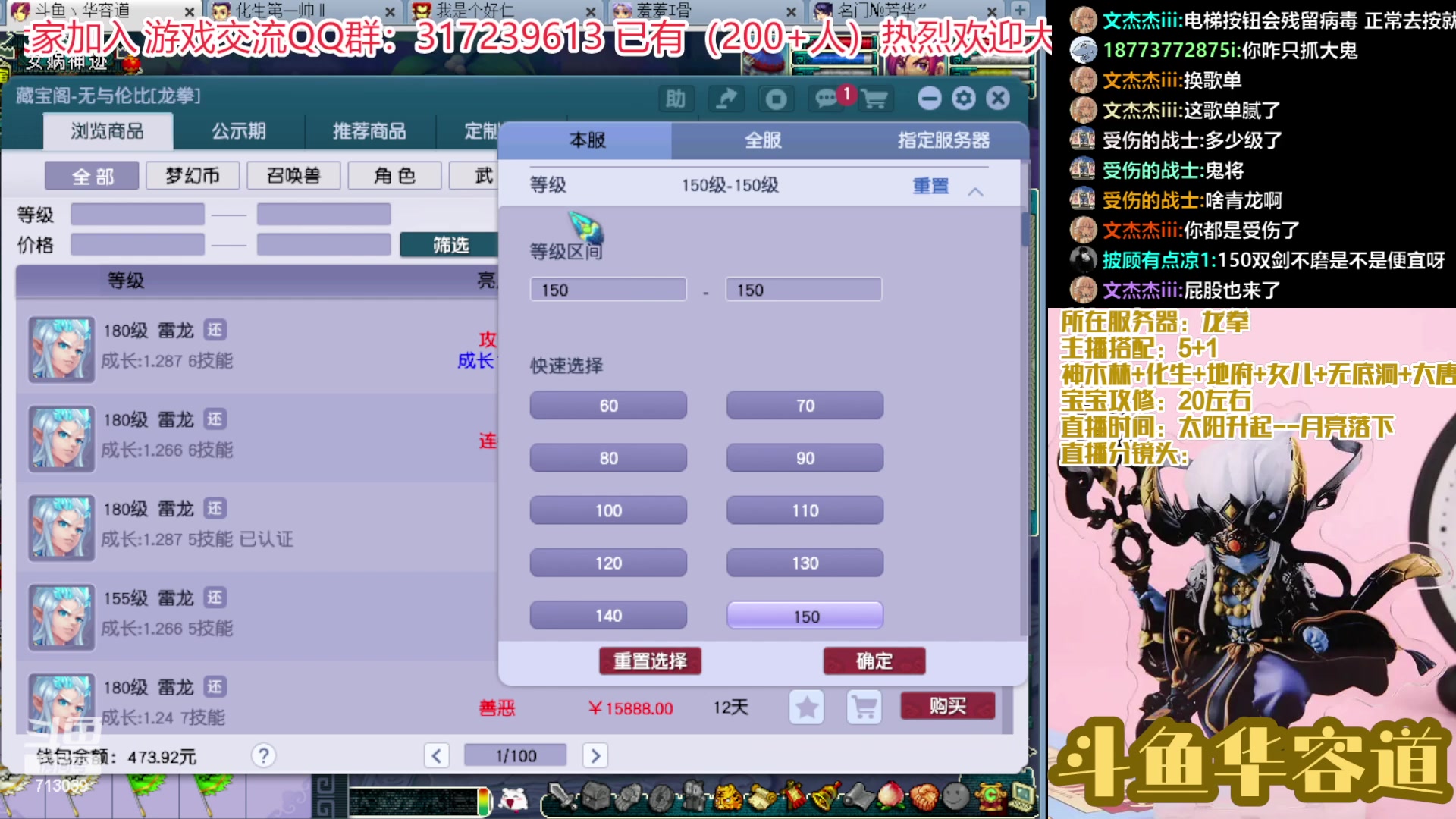Click 重置选择 to reset selection
This screenshot has width=1456, height=819.
pyautogui.click(x=650, y=661)
